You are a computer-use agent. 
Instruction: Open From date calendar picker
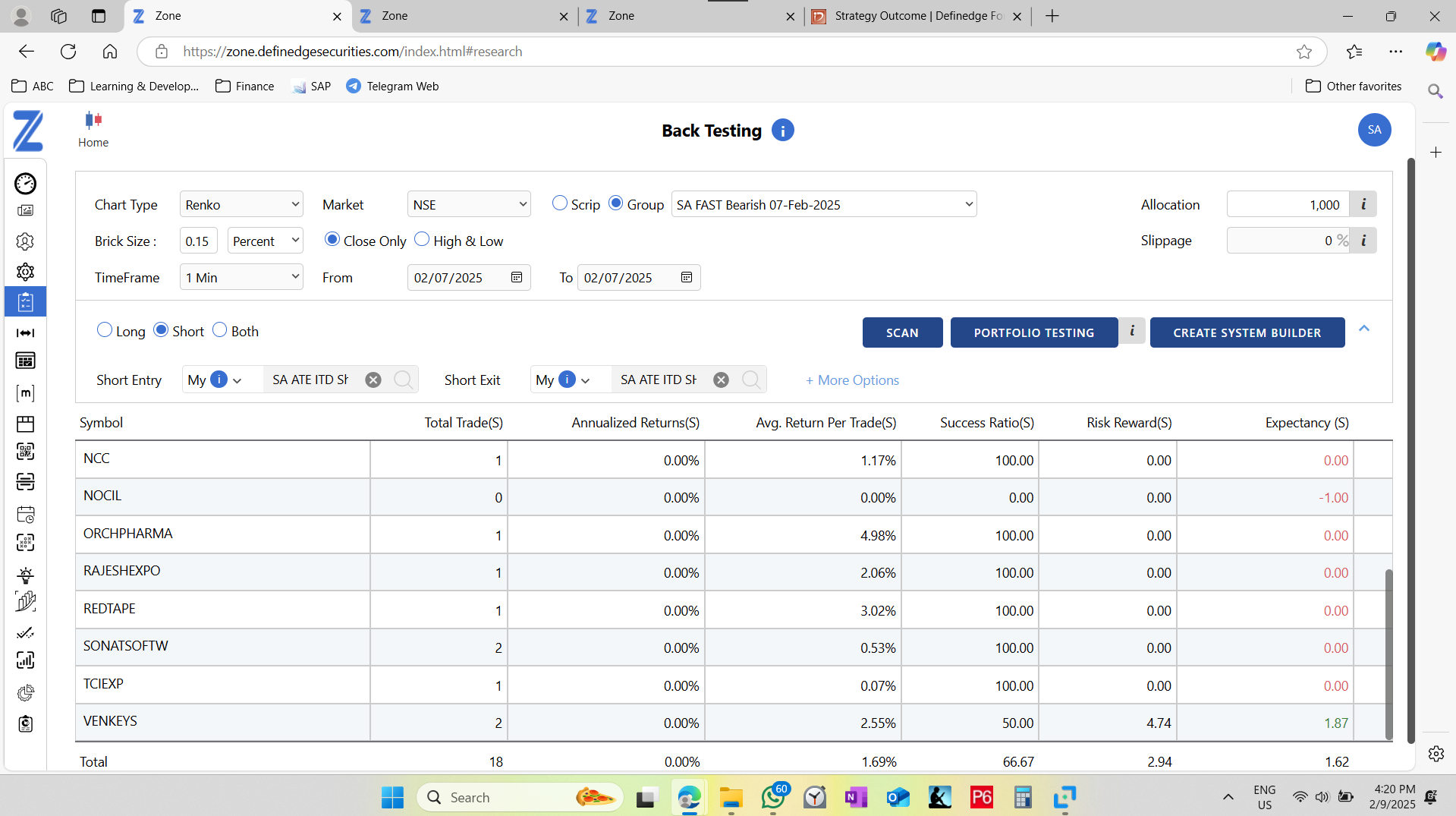point(517,277)
